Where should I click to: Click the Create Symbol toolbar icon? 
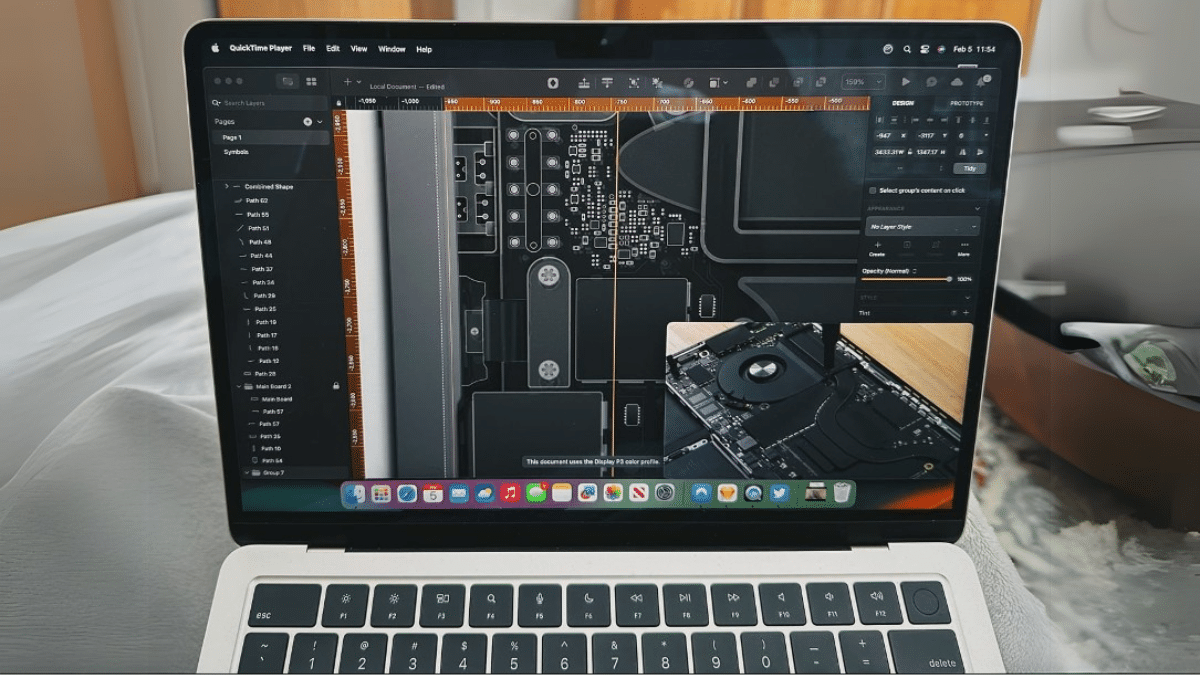pyautogui.click(x=553, y=82)
